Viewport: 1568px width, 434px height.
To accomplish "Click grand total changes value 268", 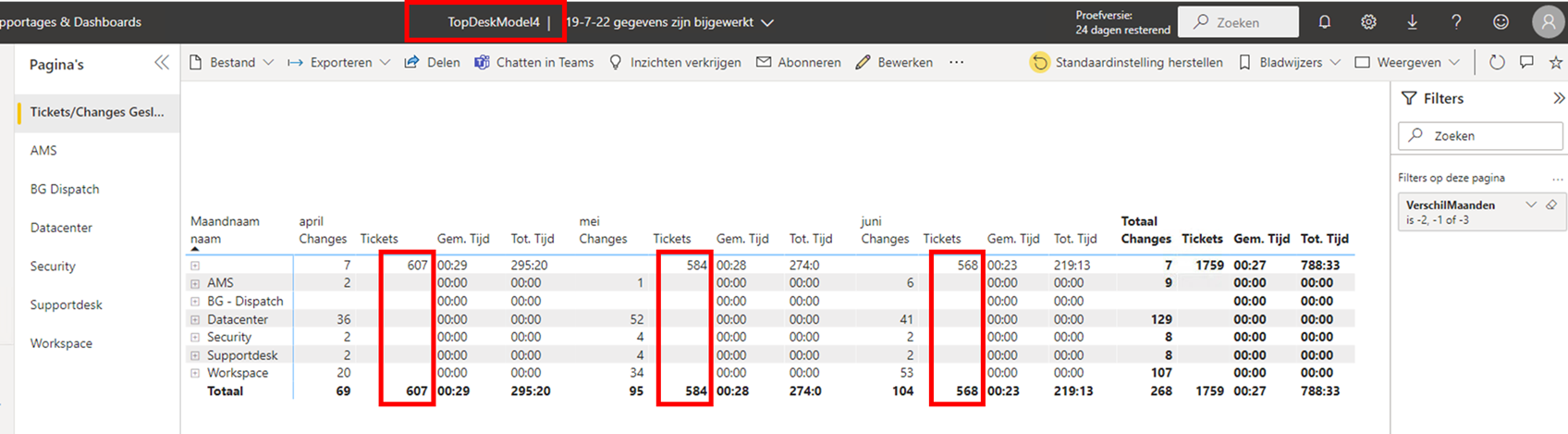I will coord(1161,391).
